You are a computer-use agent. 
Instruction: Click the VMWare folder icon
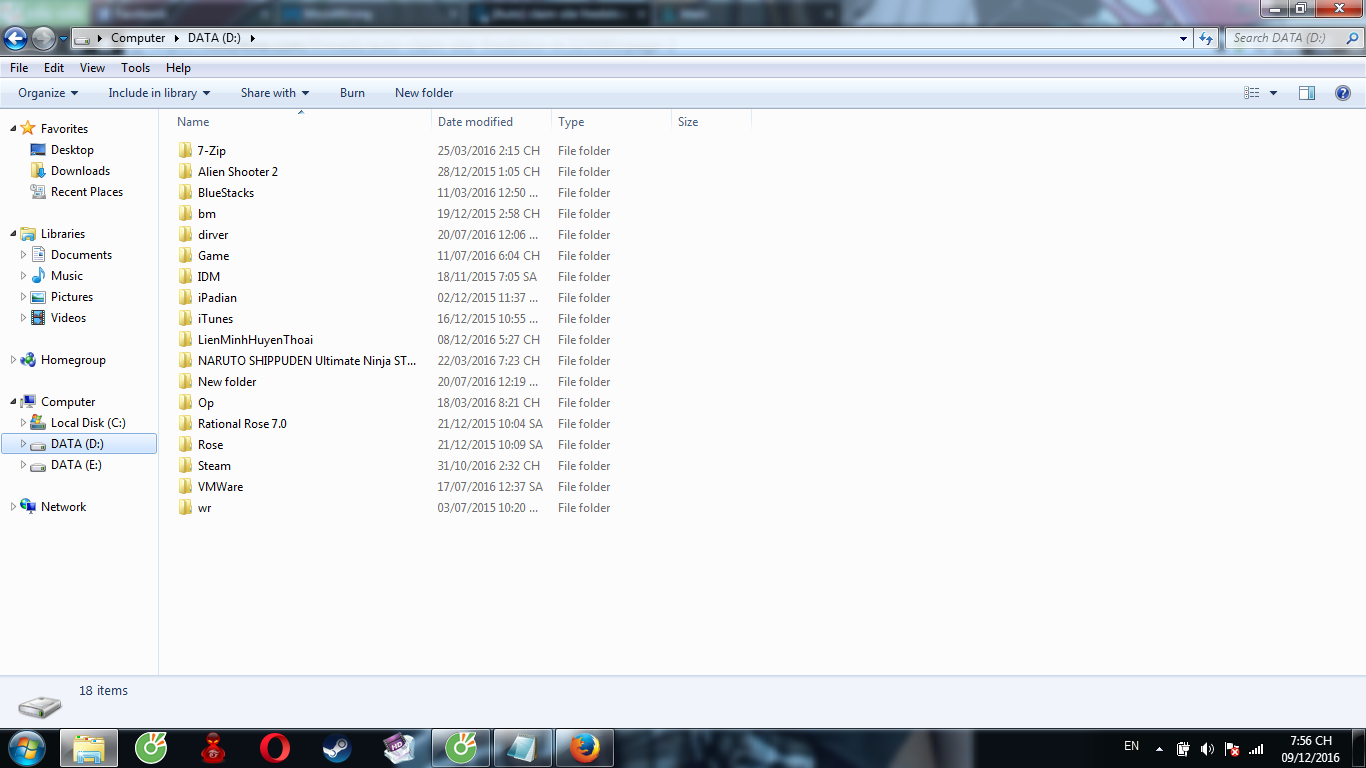point(185,487)
